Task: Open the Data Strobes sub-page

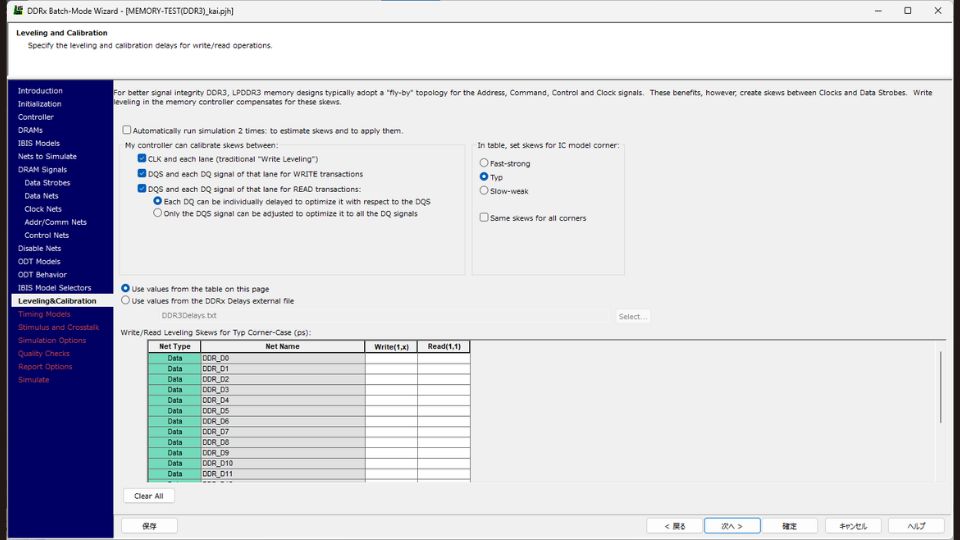Action: [47, 183]
